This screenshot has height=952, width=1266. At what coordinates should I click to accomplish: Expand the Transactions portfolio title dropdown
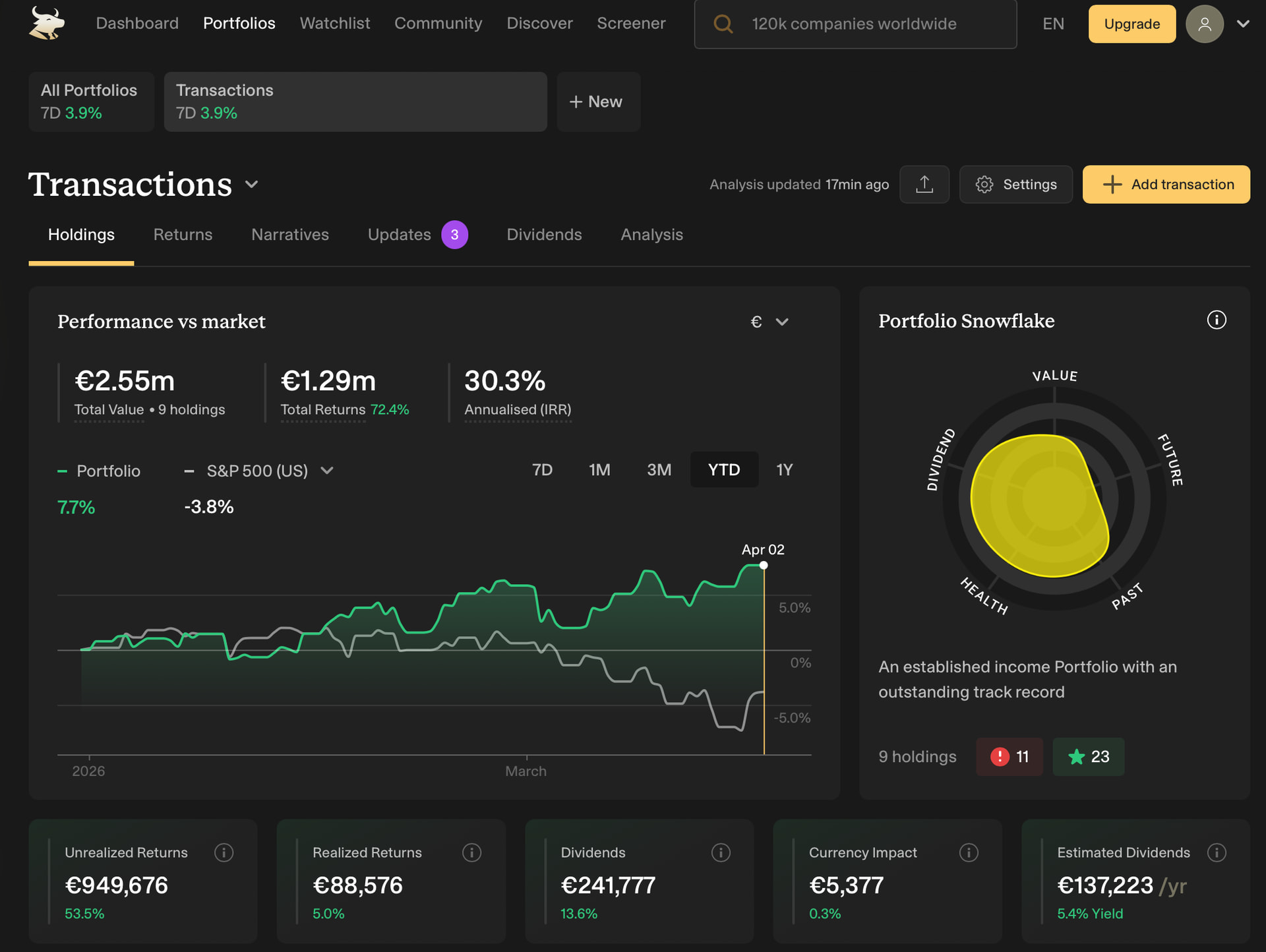click(251, 185)
